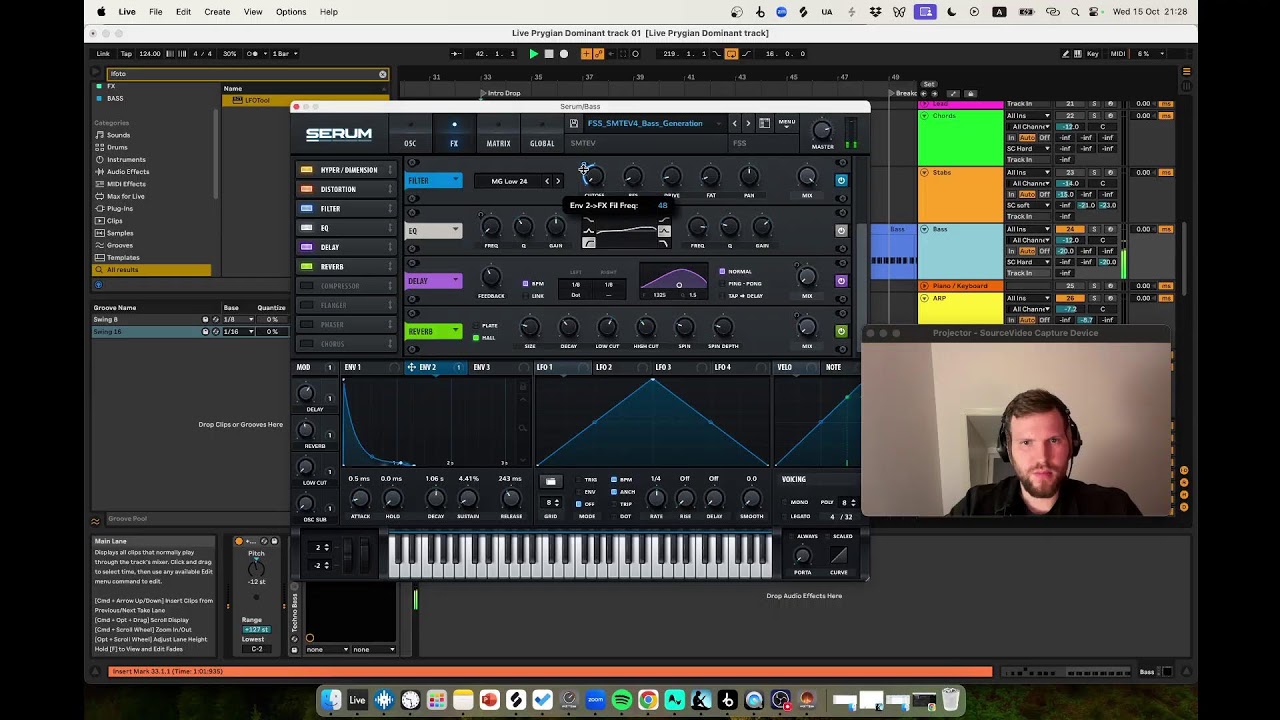Open the Filter effect module dropdown
This screenshot has width=1280, height=720.
[x=455, y=181]
